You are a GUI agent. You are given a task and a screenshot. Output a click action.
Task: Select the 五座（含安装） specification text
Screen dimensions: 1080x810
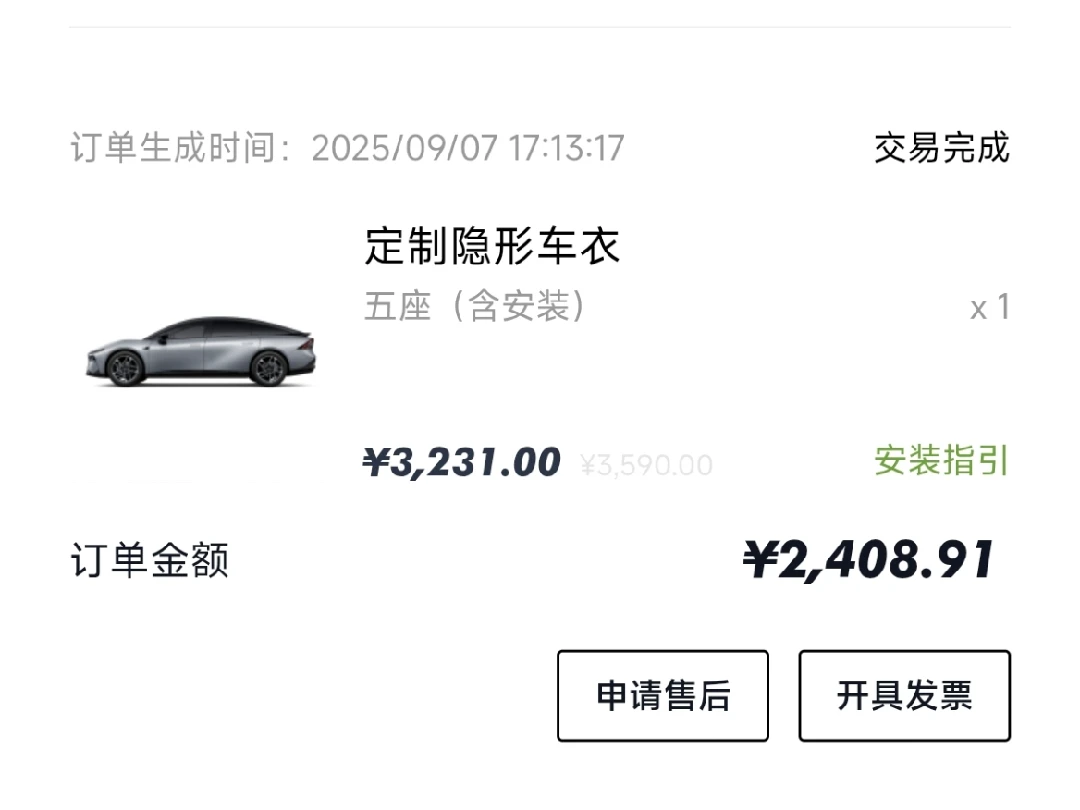click(474, 306)
